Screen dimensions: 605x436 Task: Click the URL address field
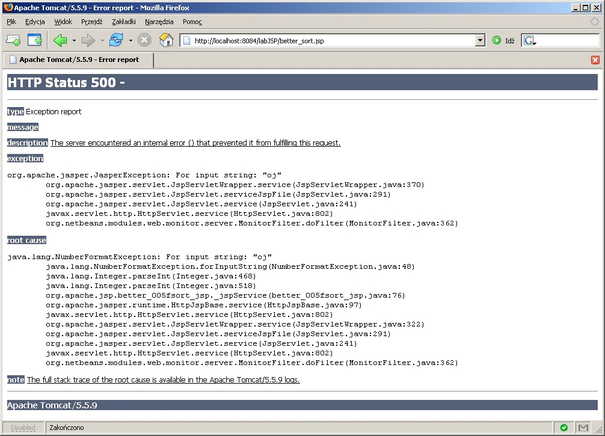[333, 41]
